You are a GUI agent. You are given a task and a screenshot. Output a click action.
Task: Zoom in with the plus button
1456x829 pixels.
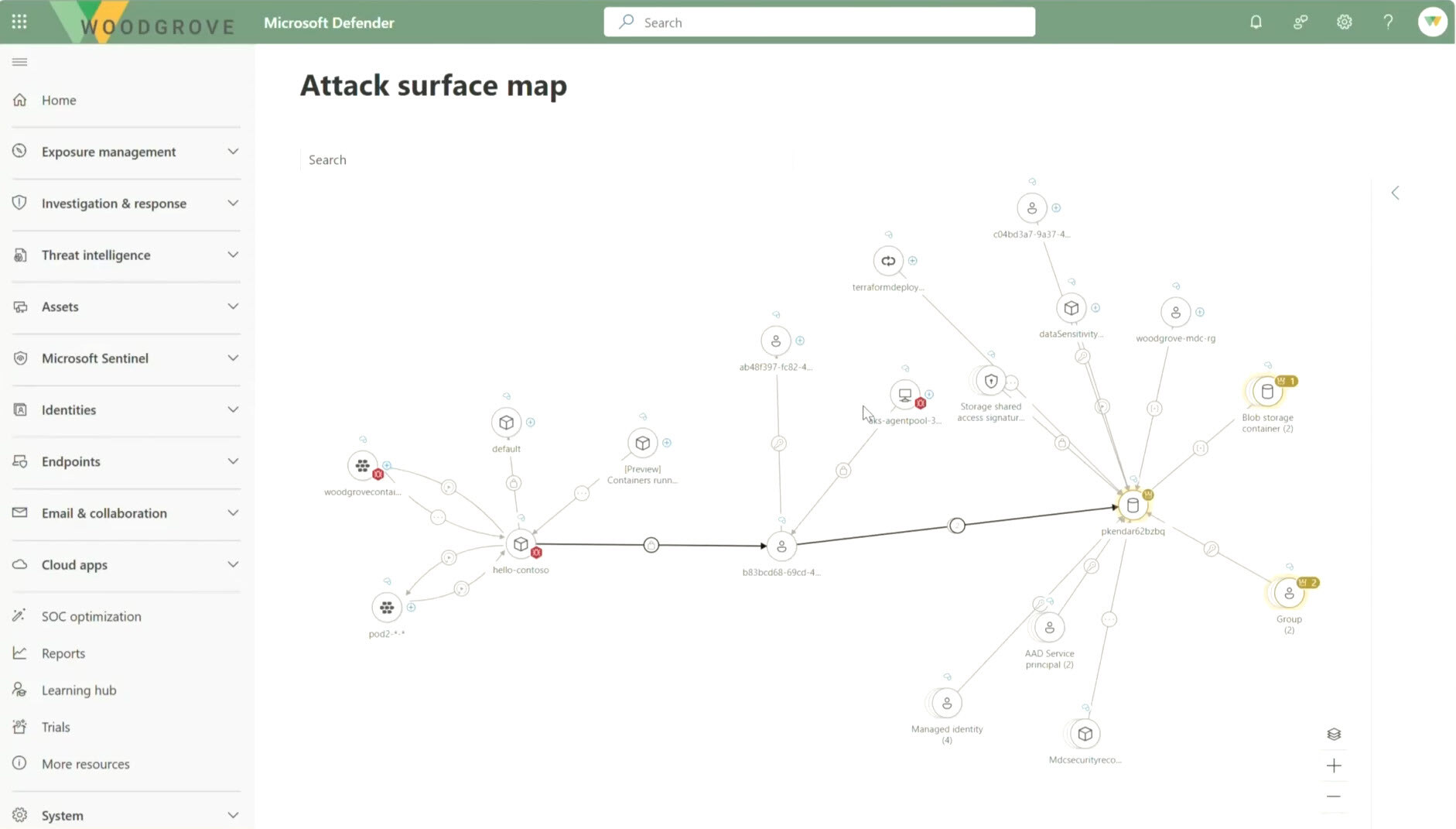coord(1334,766)
